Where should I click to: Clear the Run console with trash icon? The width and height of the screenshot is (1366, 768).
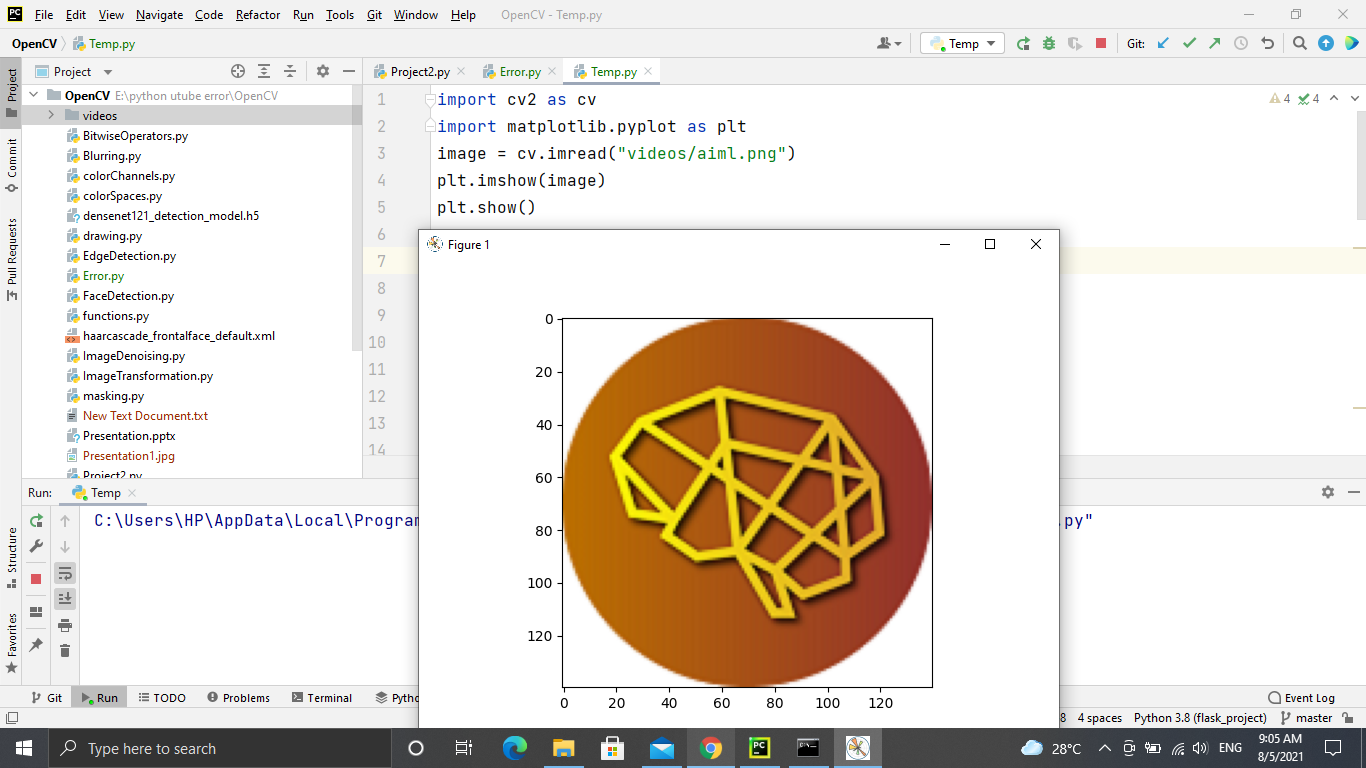(65, 650)
